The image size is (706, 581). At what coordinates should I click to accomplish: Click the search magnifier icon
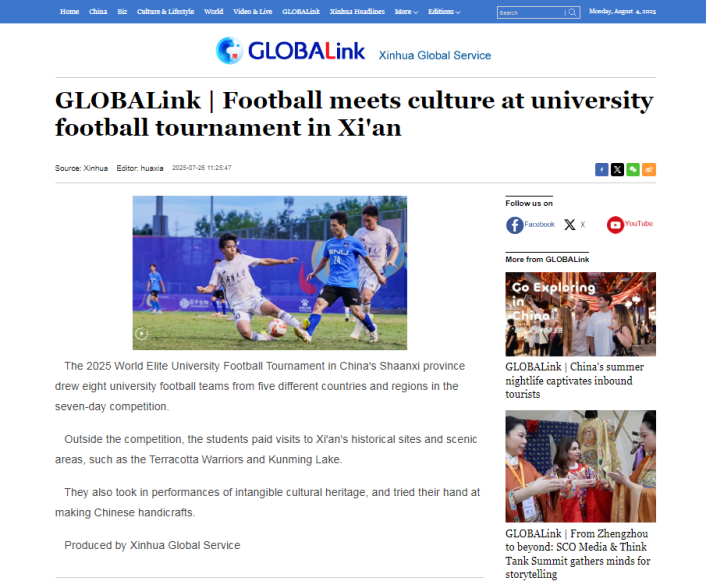click(572, 13)
